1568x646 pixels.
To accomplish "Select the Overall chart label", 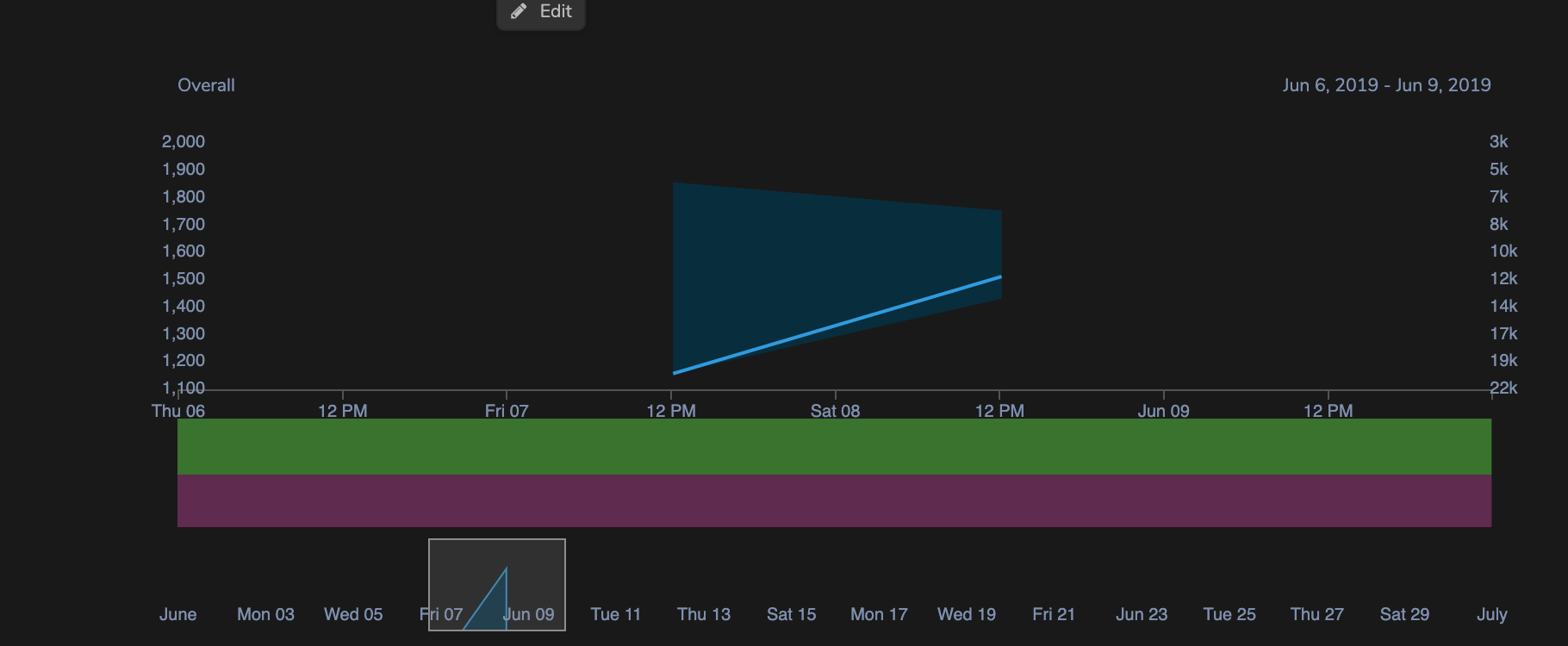I will 206,85.
